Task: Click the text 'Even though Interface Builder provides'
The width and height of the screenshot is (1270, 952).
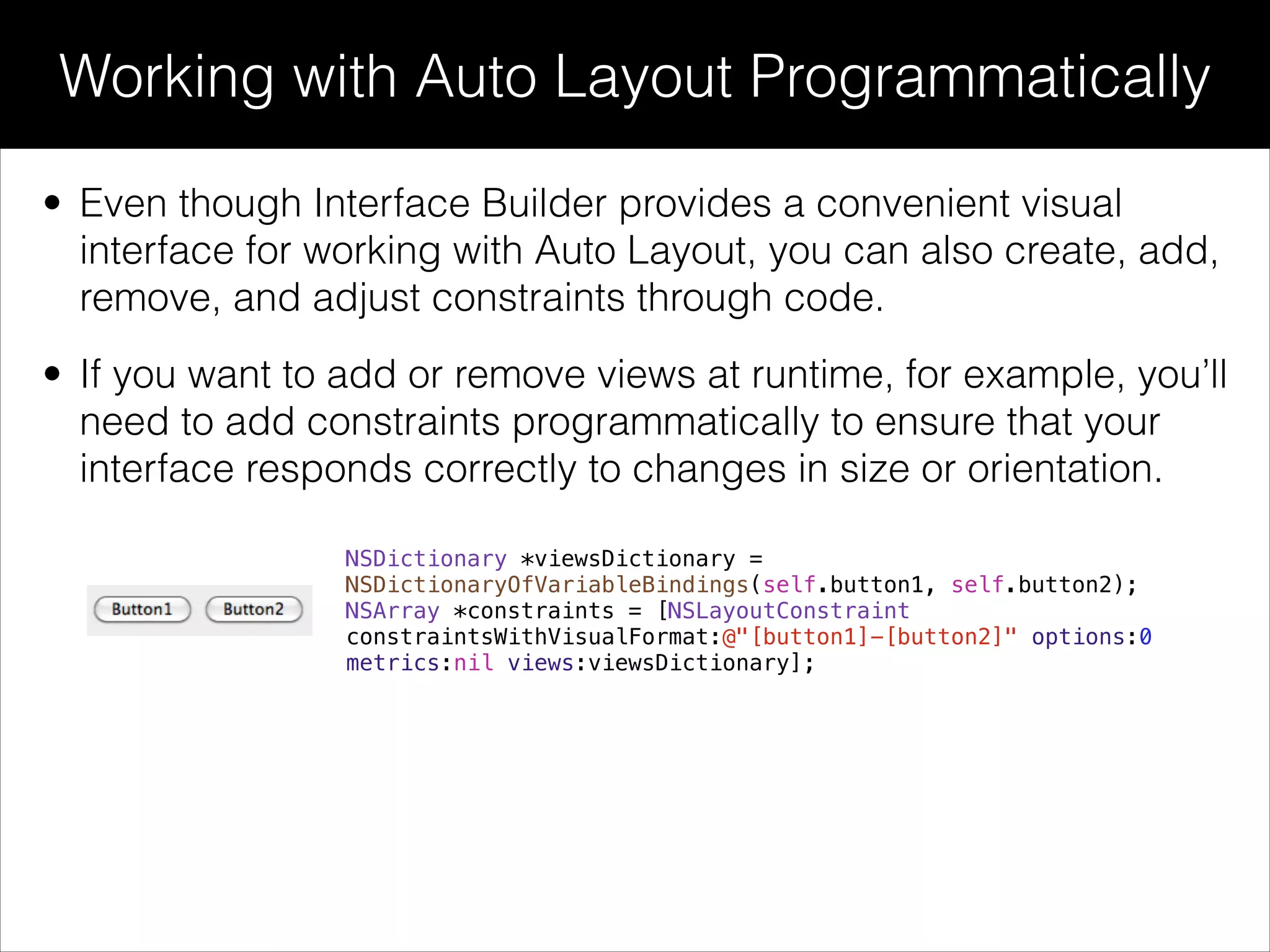Action: (x=426, y=204)
